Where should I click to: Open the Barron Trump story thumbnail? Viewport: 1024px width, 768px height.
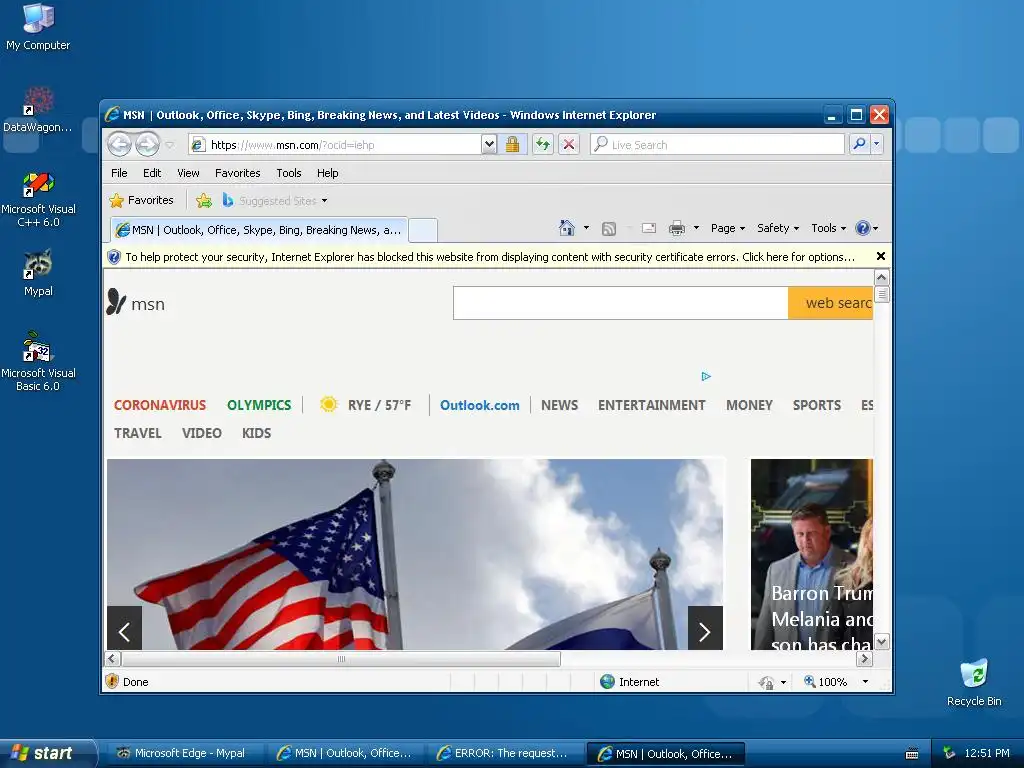click(x=812, y=554)
